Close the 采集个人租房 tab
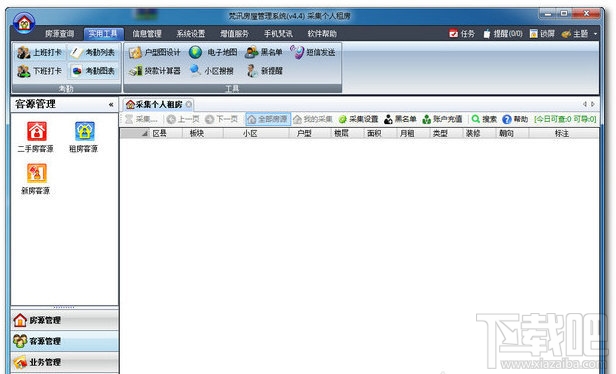616x374 pixels. click(x=189, y=104)
